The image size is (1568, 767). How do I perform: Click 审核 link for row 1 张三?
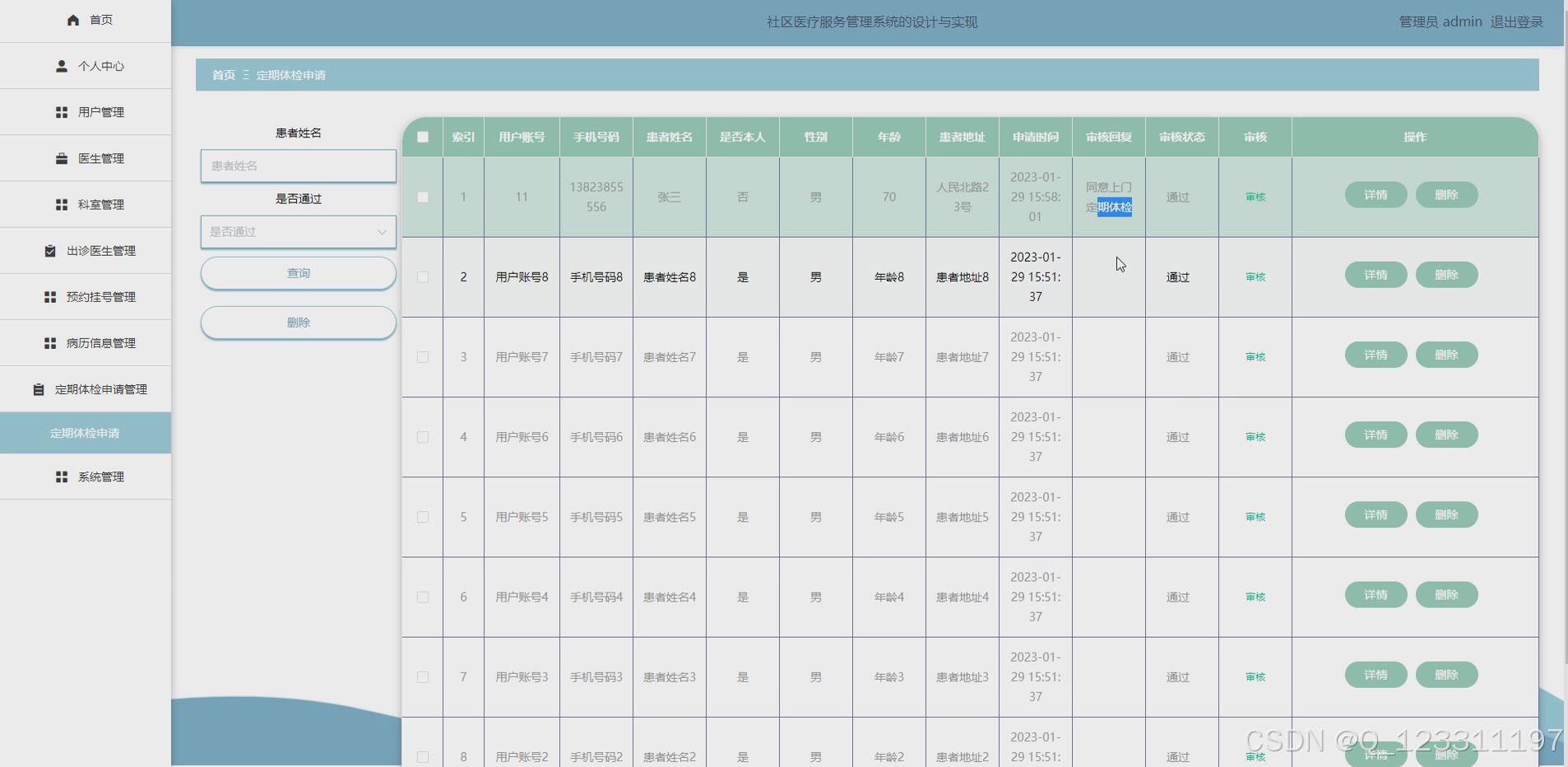click(1255, 197)
